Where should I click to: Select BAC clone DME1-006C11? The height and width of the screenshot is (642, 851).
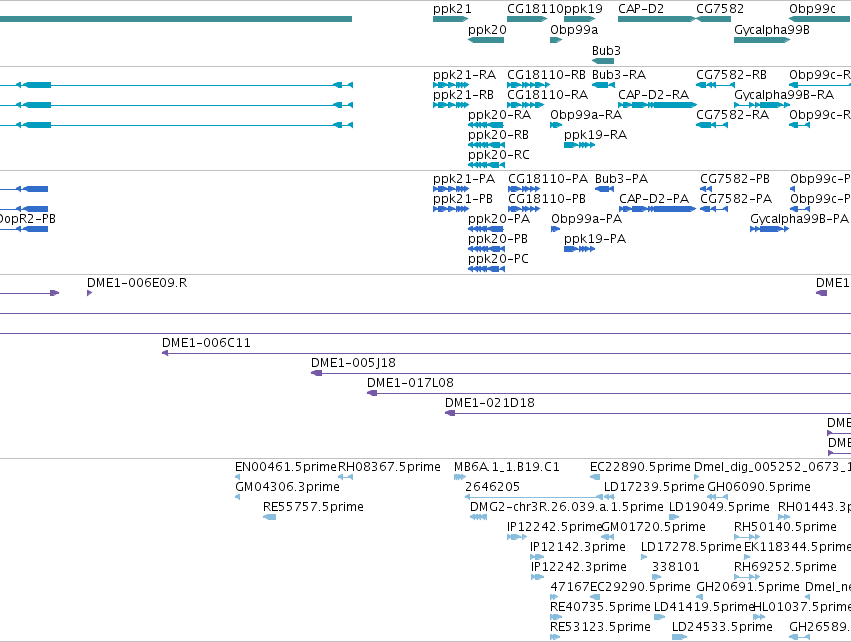tap(506, 353)
